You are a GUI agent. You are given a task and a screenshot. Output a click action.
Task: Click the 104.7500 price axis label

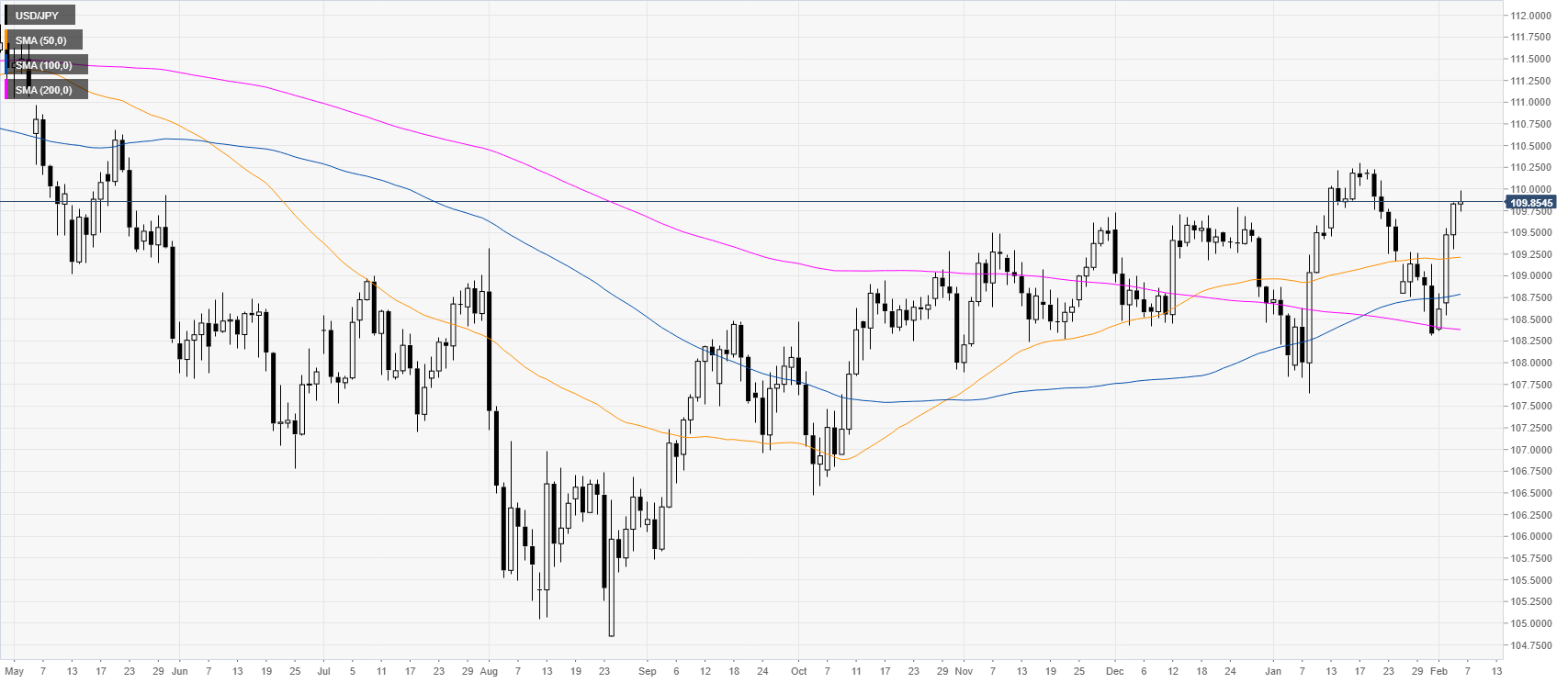coord(1531,645)
